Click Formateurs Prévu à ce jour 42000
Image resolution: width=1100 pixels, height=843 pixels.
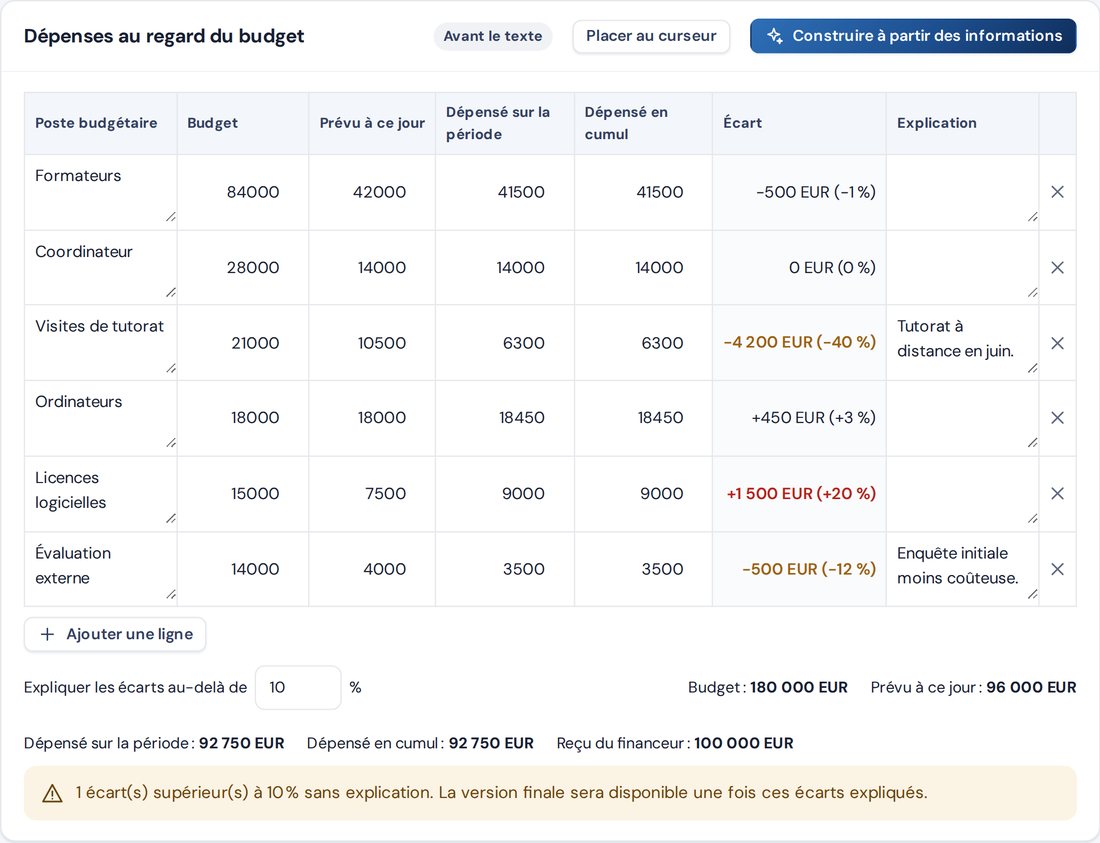pyautogui.click(x=372, y=192)
